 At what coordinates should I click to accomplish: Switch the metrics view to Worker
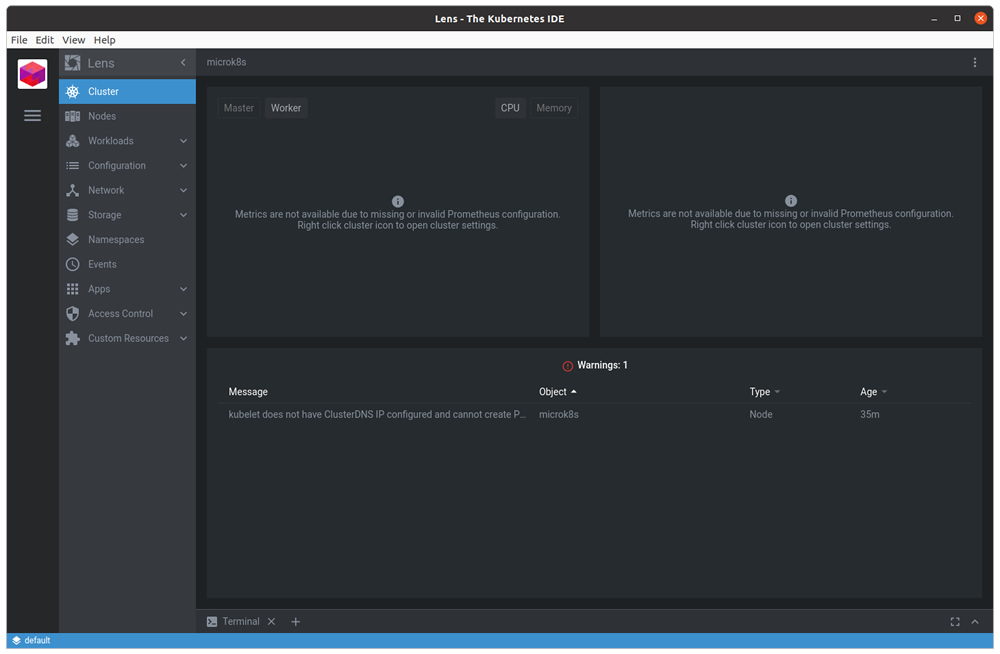pos(286,108)
